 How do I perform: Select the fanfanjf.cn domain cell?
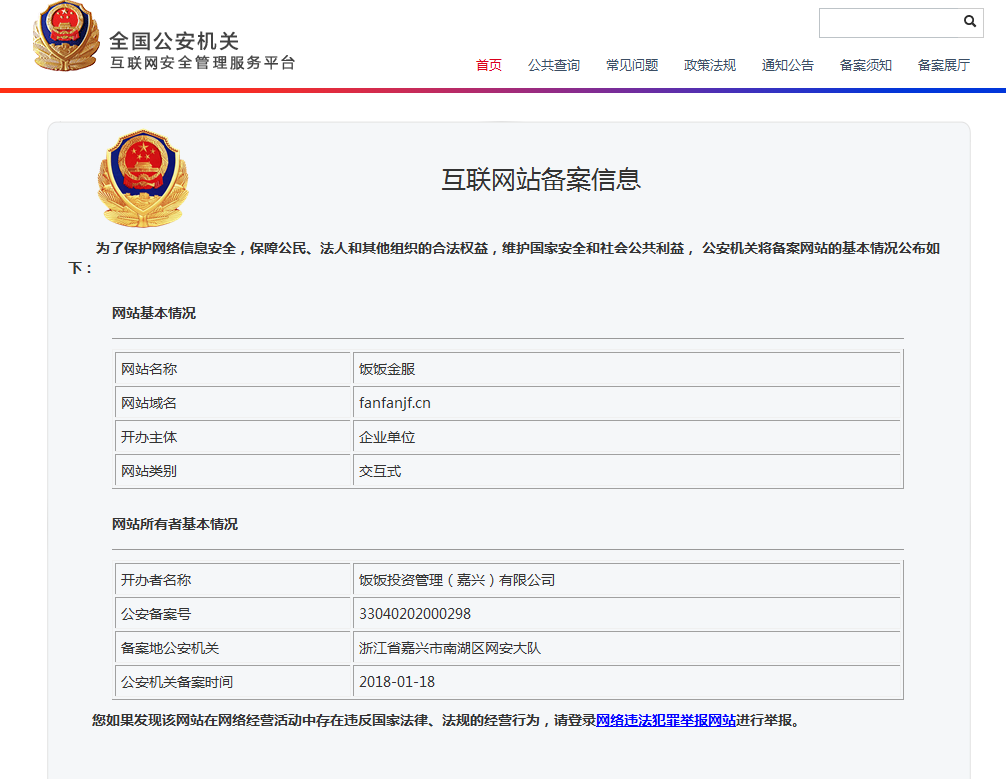[627, 403]
